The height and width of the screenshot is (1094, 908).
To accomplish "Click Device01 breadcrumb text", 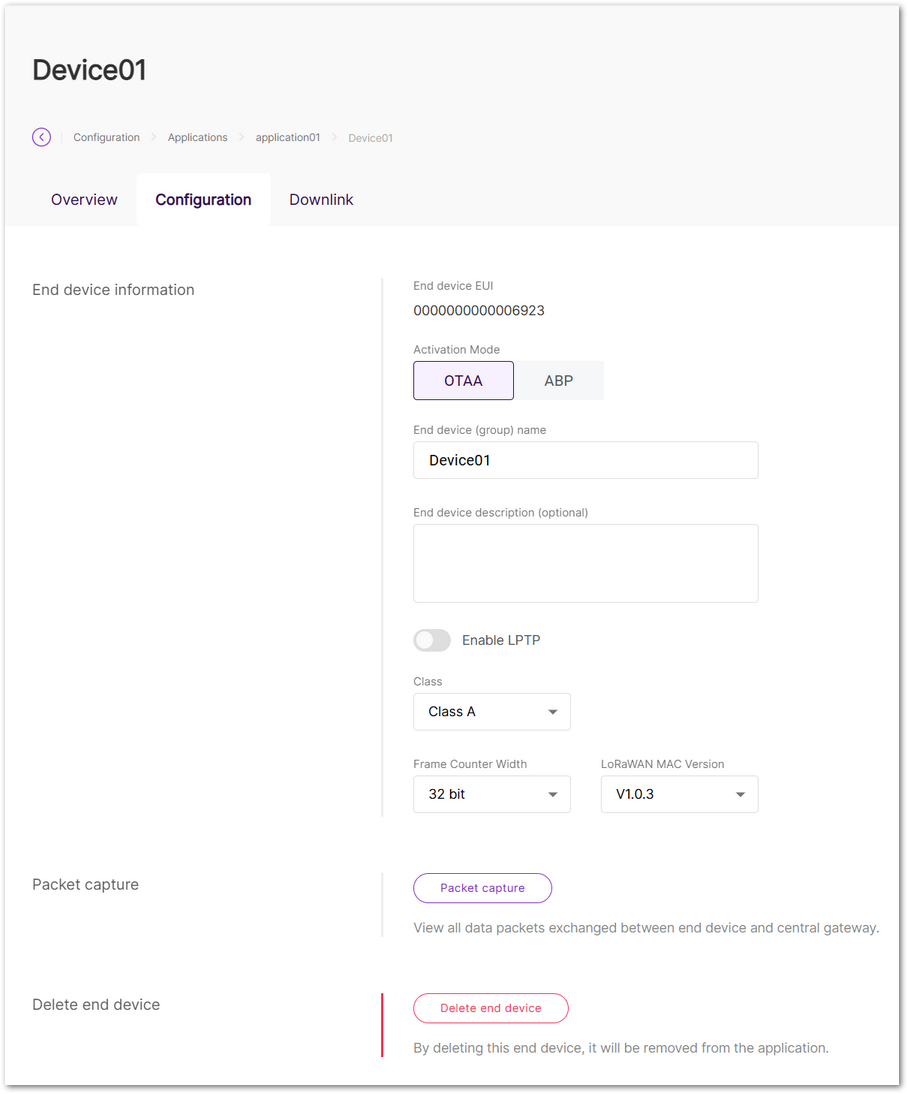I will pos(371,138).
